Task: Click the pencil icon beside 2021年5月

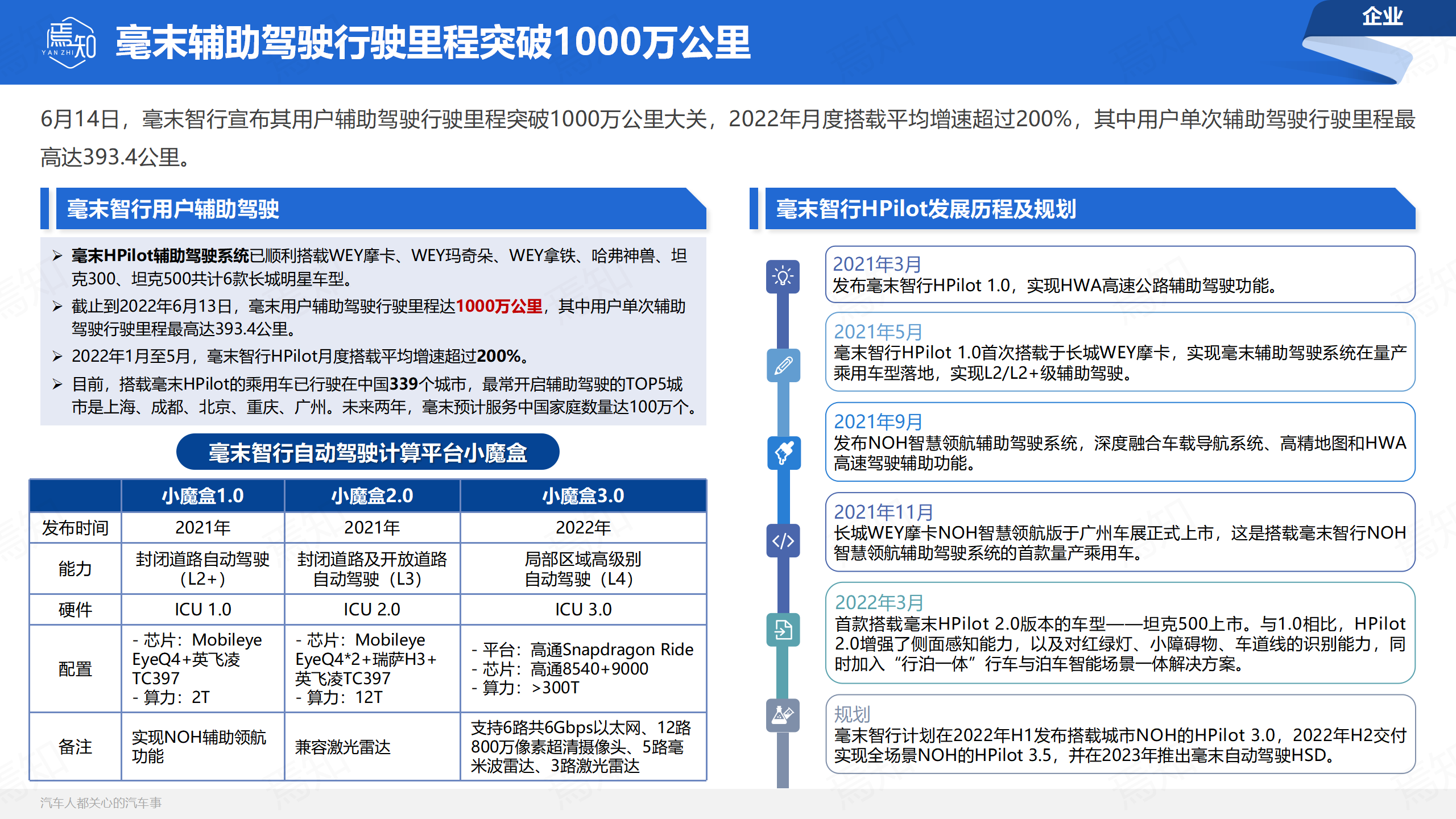Action: point(783,365)
